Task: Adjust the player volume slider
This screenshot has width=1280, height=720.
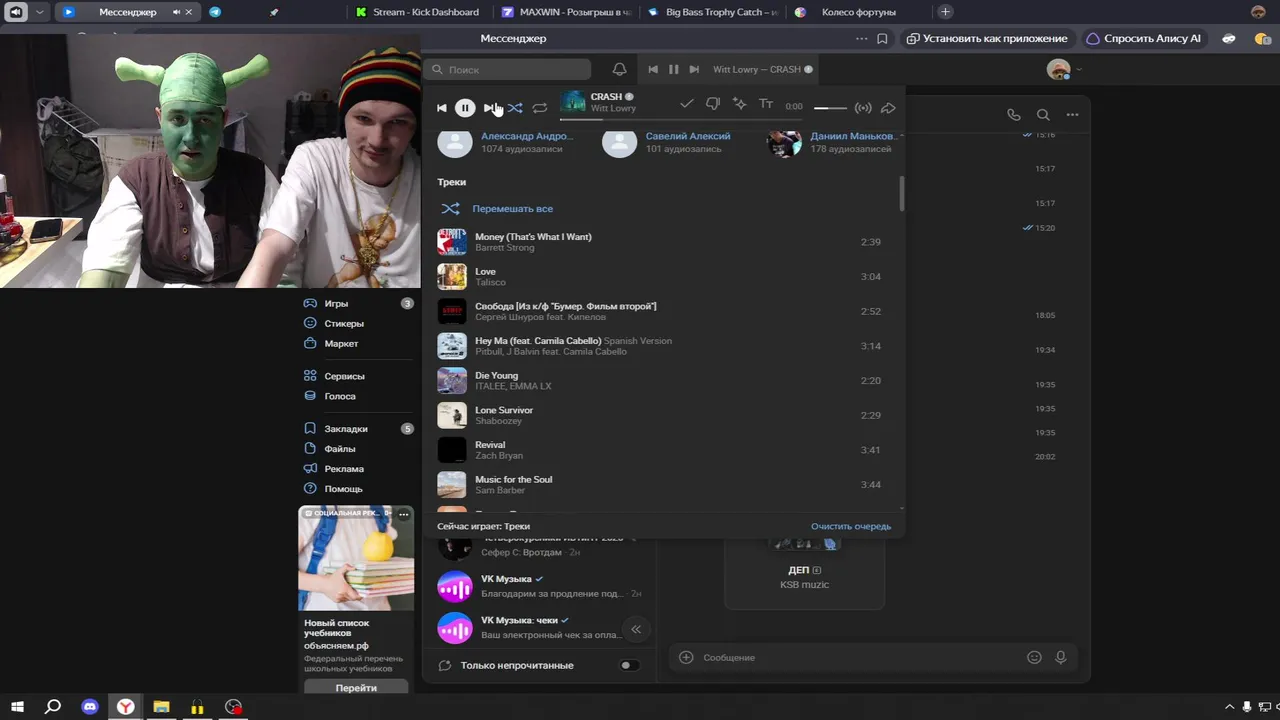Action: tap(830, 108)
